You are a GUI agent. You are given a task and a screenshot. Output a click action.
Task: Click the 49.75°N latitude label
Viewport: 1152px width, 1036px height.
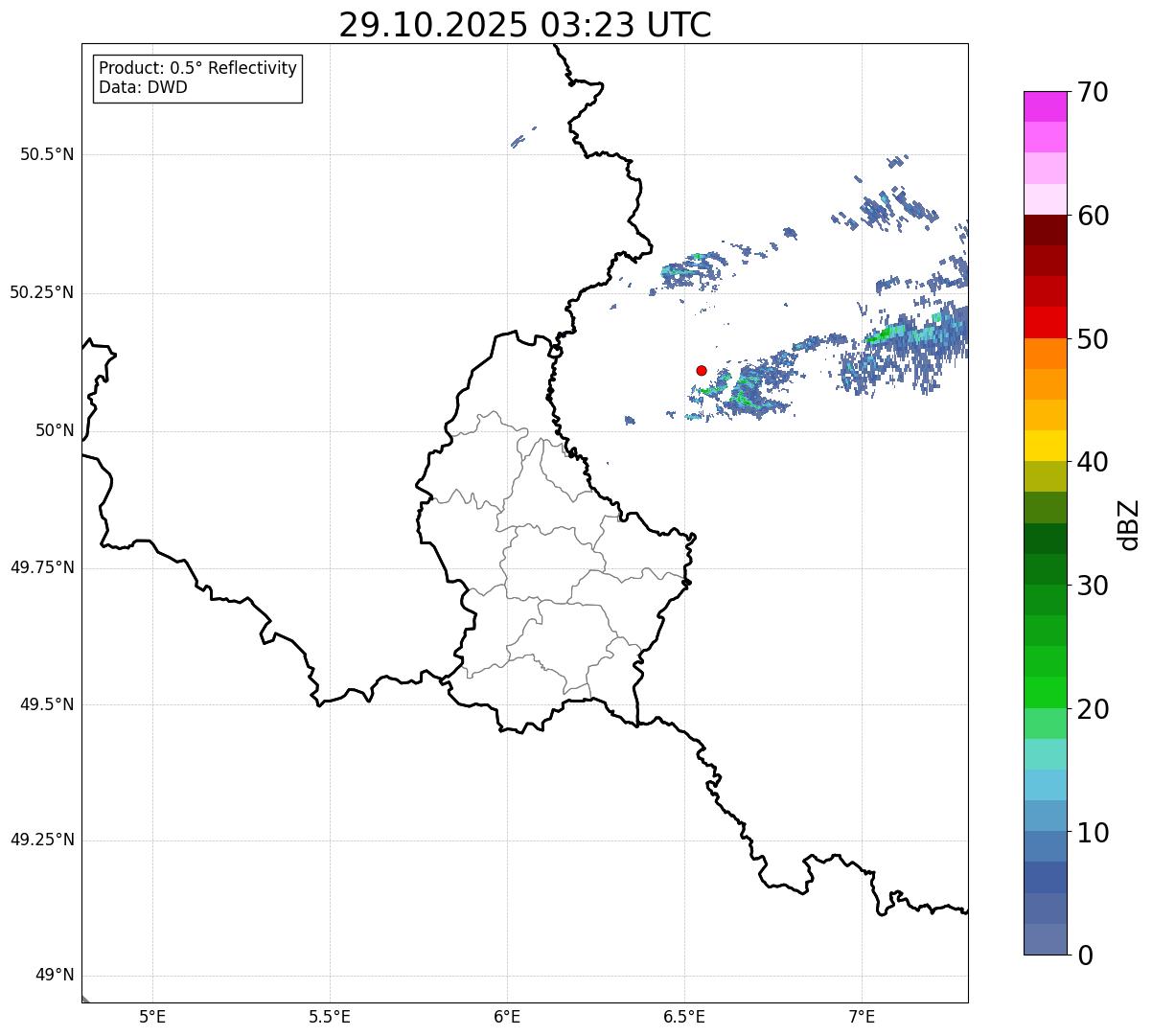(42, 567)
